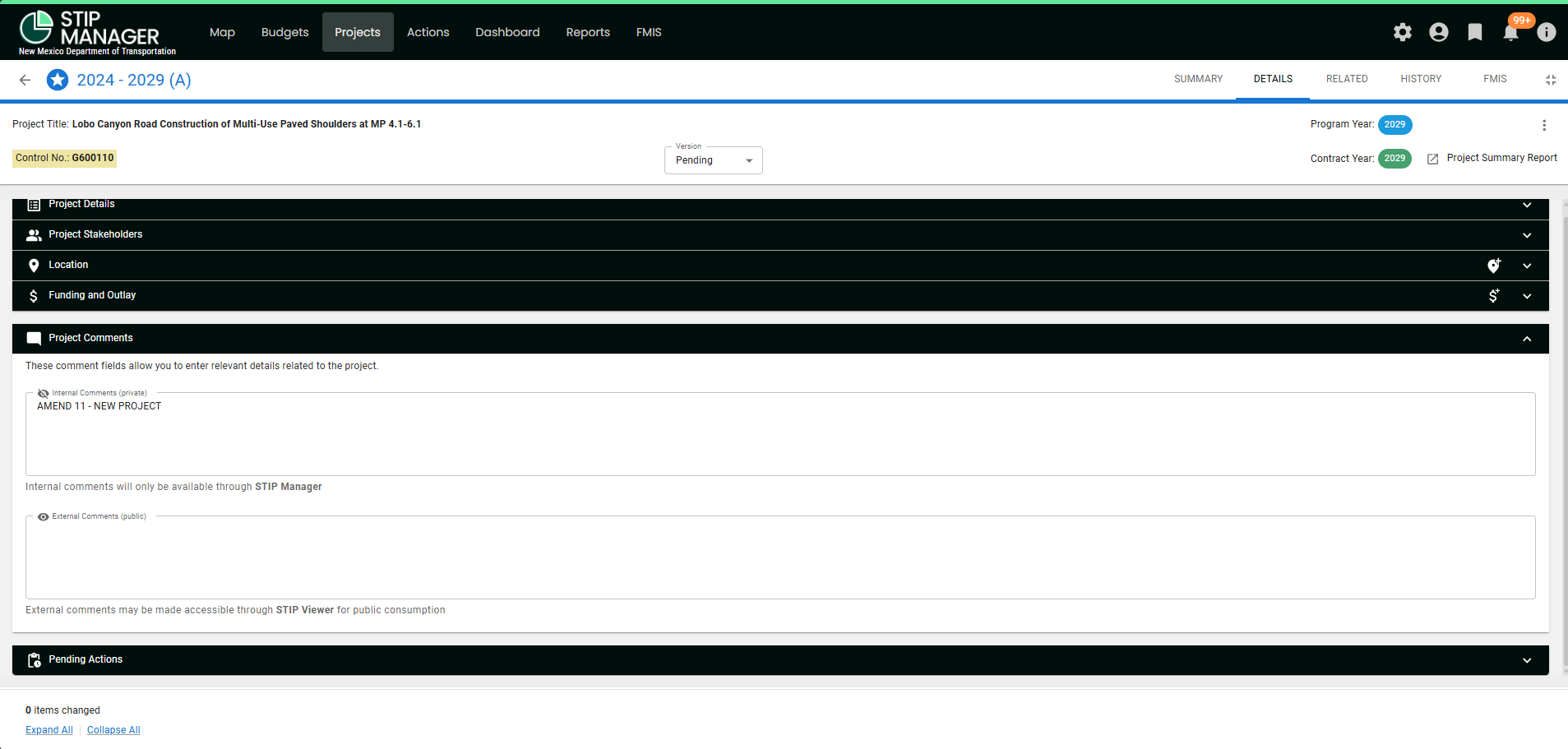Click the Funding and Outlay dollar icon
The height and width of the screenshot is (749, 1568).
pyautogui.click(x=34, y=296)
